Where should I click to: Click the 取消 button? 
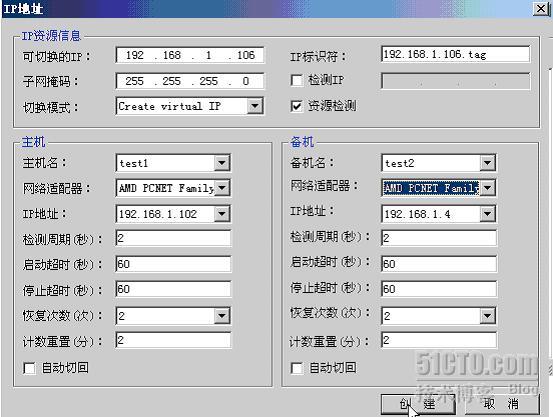[502, 404]
